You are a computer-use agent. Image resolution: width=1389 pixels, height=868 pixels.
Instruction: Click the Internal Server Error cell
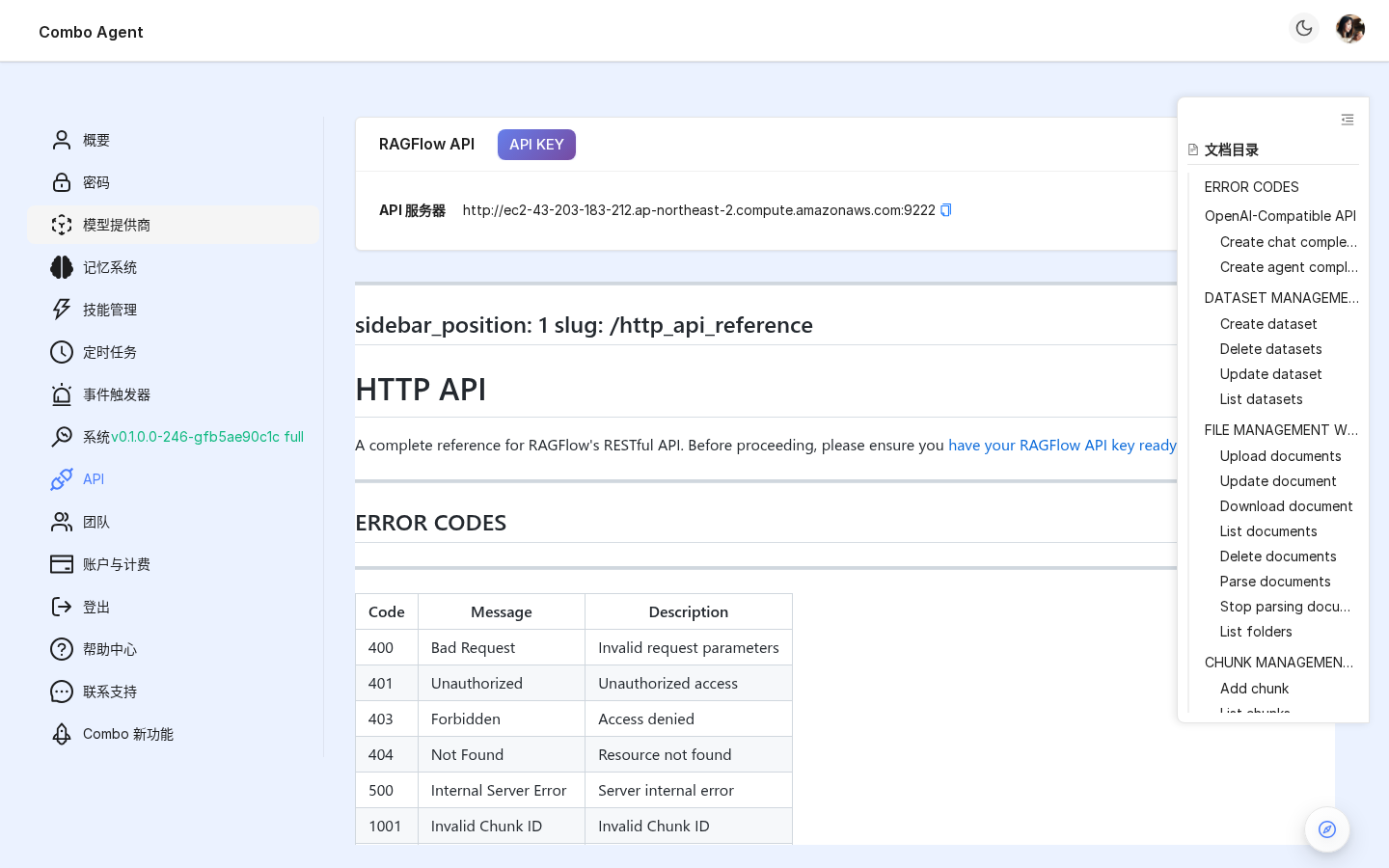point(502,790)
